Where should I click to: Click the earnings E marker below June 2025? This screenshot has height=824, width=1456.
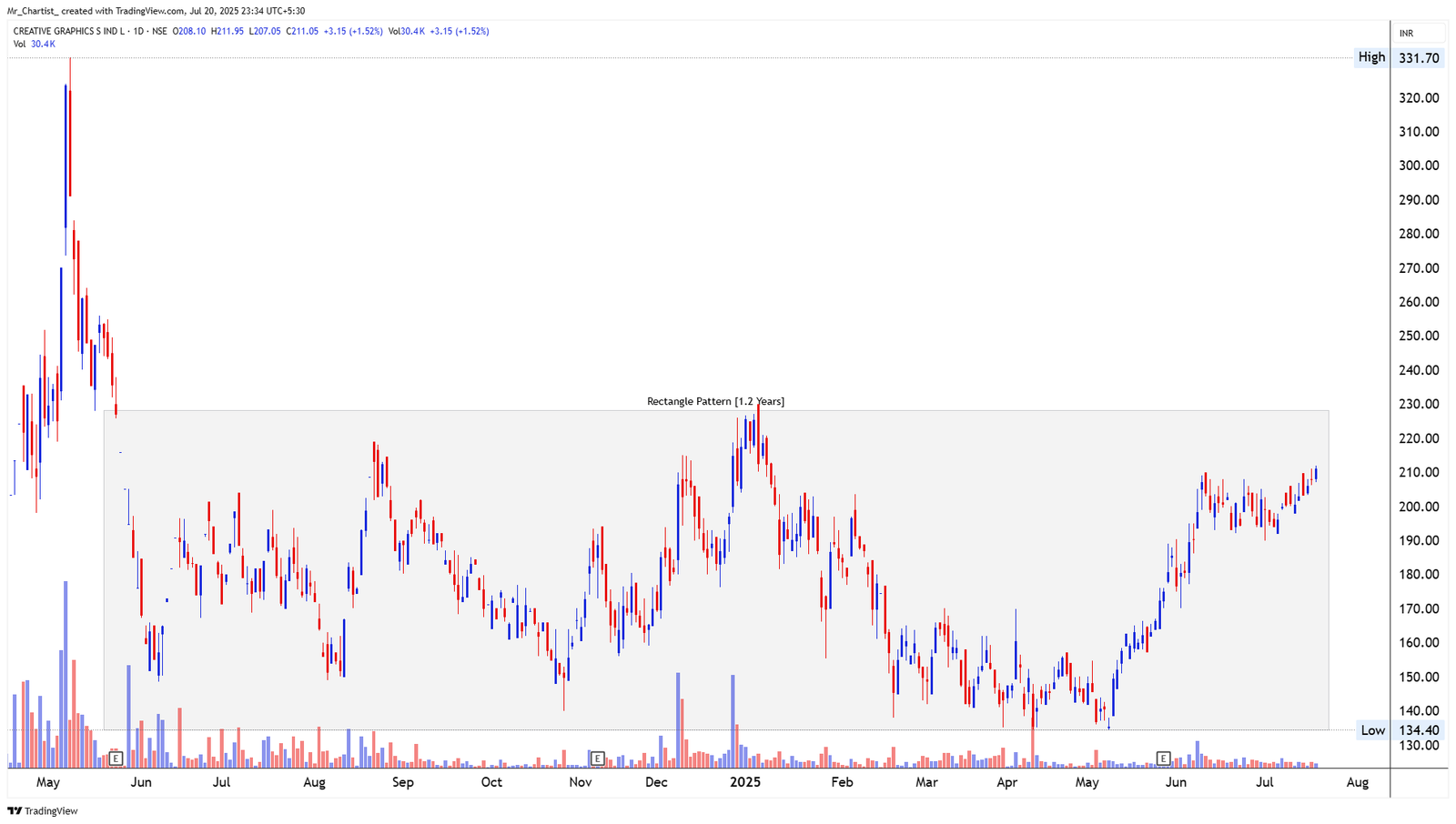coord(1164,756)
